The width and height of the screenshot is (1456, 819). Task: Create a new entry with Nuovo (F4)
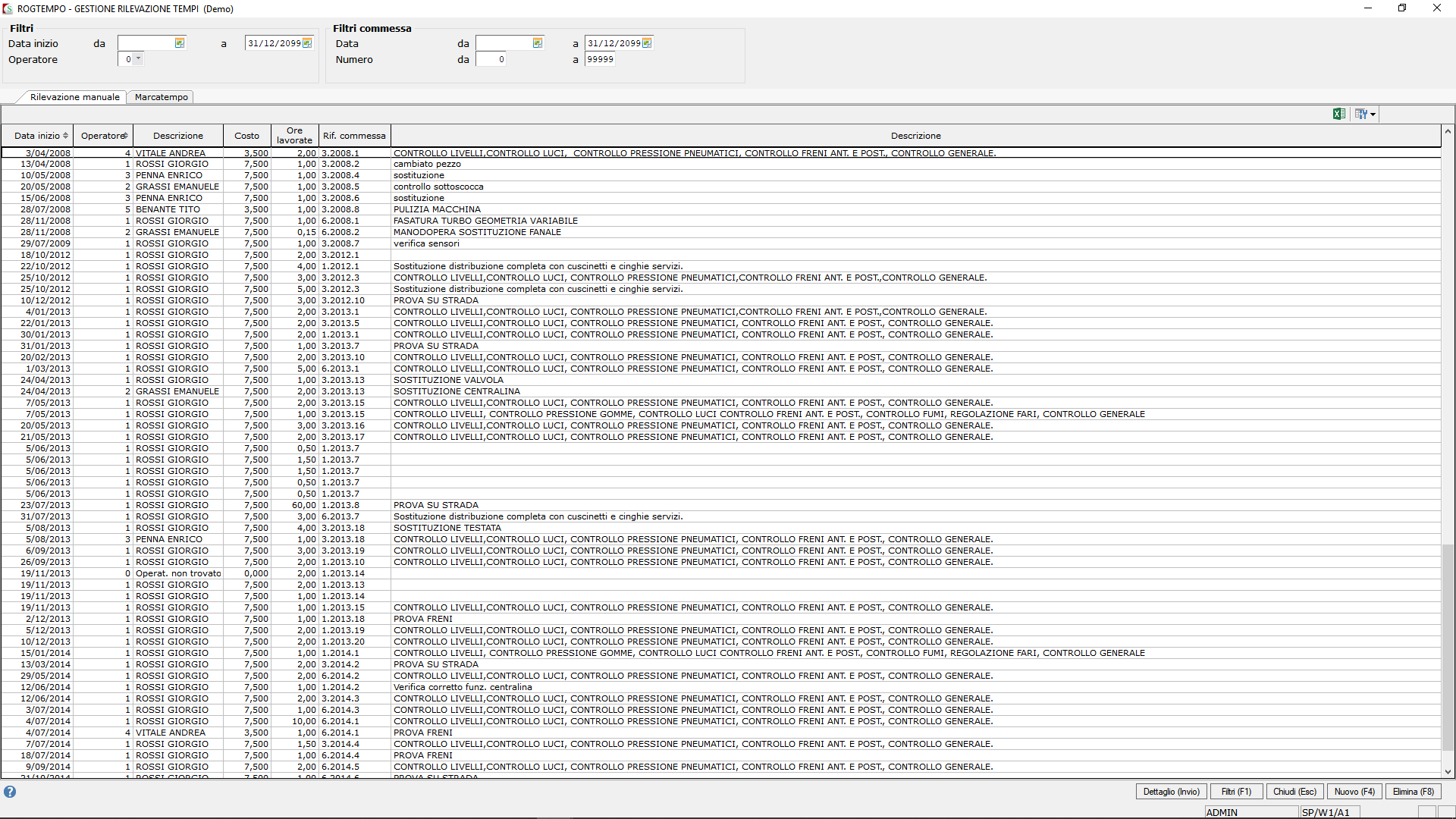(x=1354, y=792)
